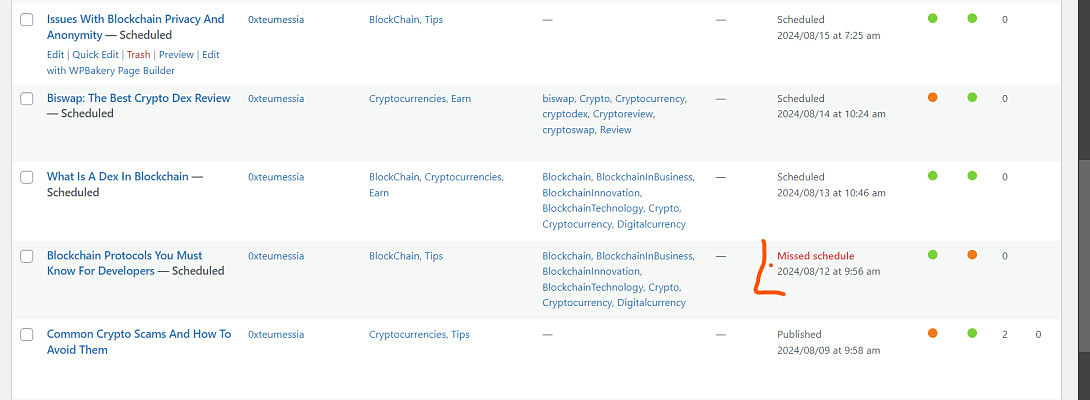1090x400 pixels.
Task: Click the green readability dot on the Biswap row
Action: pyautogui.click(x=971, y=97)
